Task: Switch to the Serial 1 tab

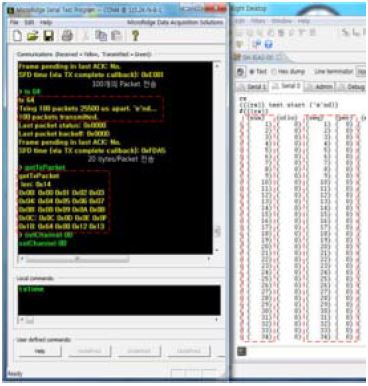Action: (253, 87)
